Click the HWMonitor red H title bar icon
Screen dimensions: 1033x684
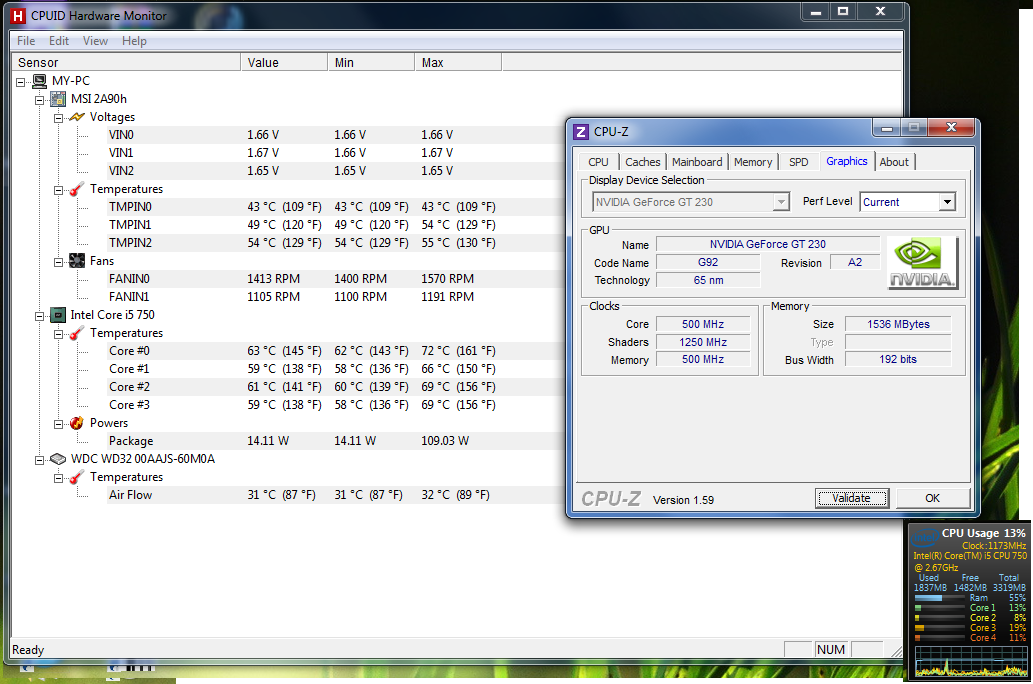pyautogui.click(x=18, y=15)
